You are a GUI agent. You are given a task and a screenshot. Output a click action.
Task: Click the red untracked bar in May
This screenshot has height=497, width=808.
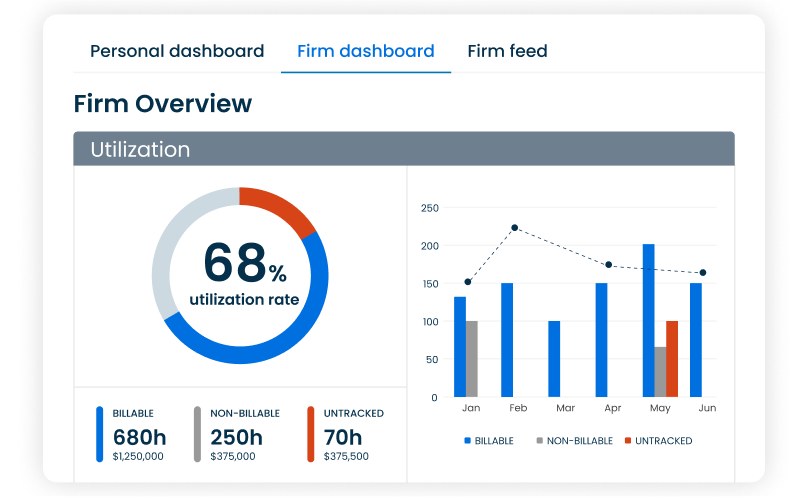[x=672, y=358]
